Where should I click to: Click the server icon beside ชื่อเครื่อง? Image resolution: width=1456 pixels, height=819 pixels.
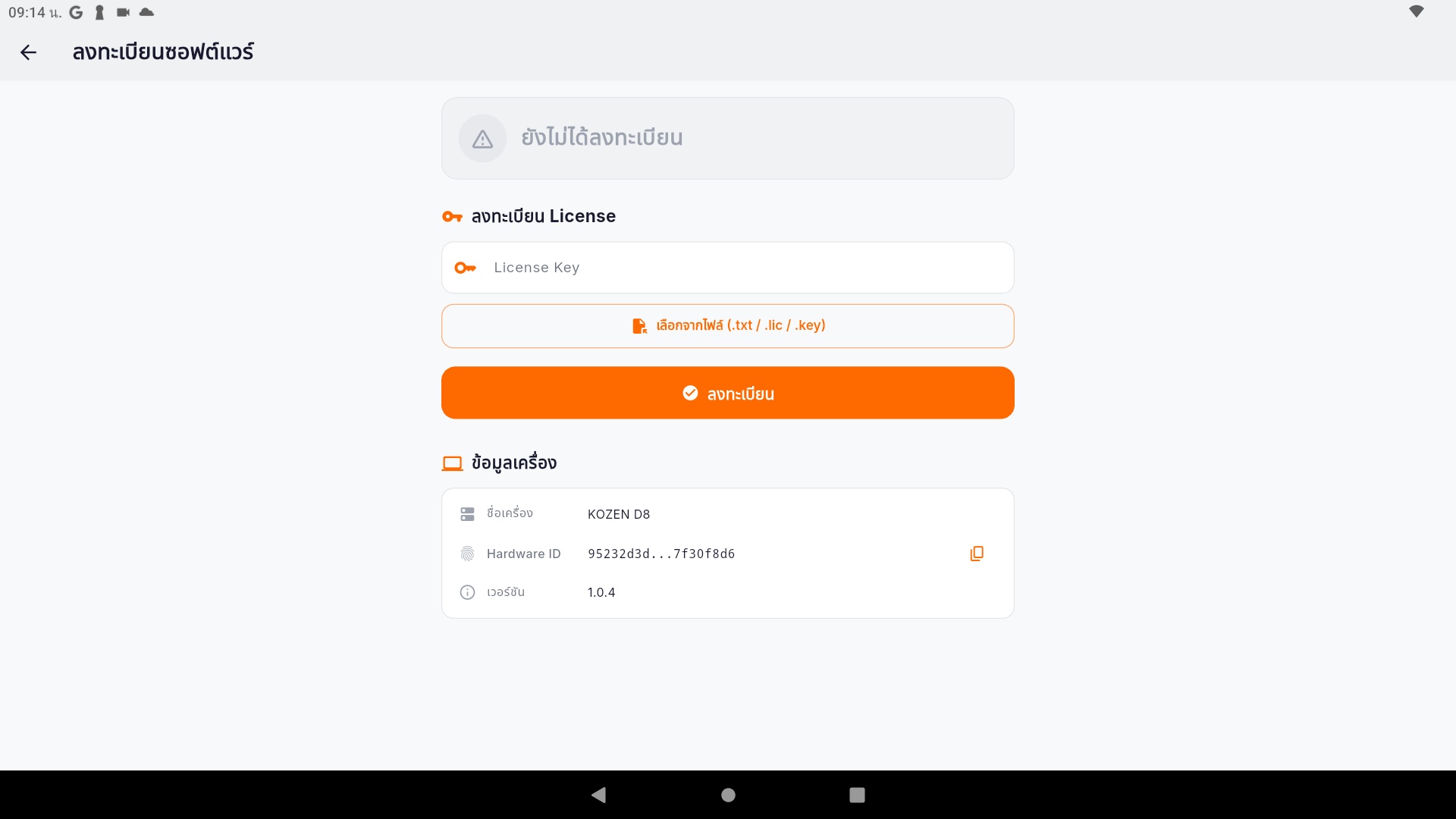467,514
